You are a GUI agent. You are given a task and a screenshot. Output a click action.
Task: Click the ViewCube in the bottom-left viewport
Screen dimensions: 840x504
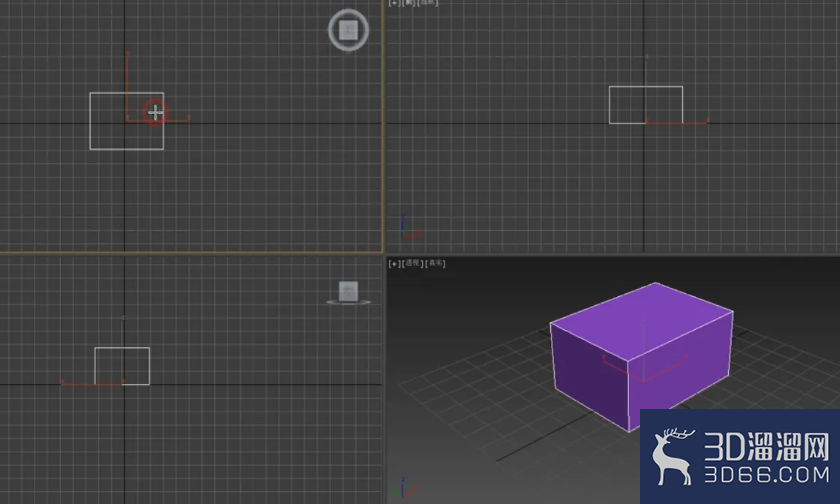348,292
